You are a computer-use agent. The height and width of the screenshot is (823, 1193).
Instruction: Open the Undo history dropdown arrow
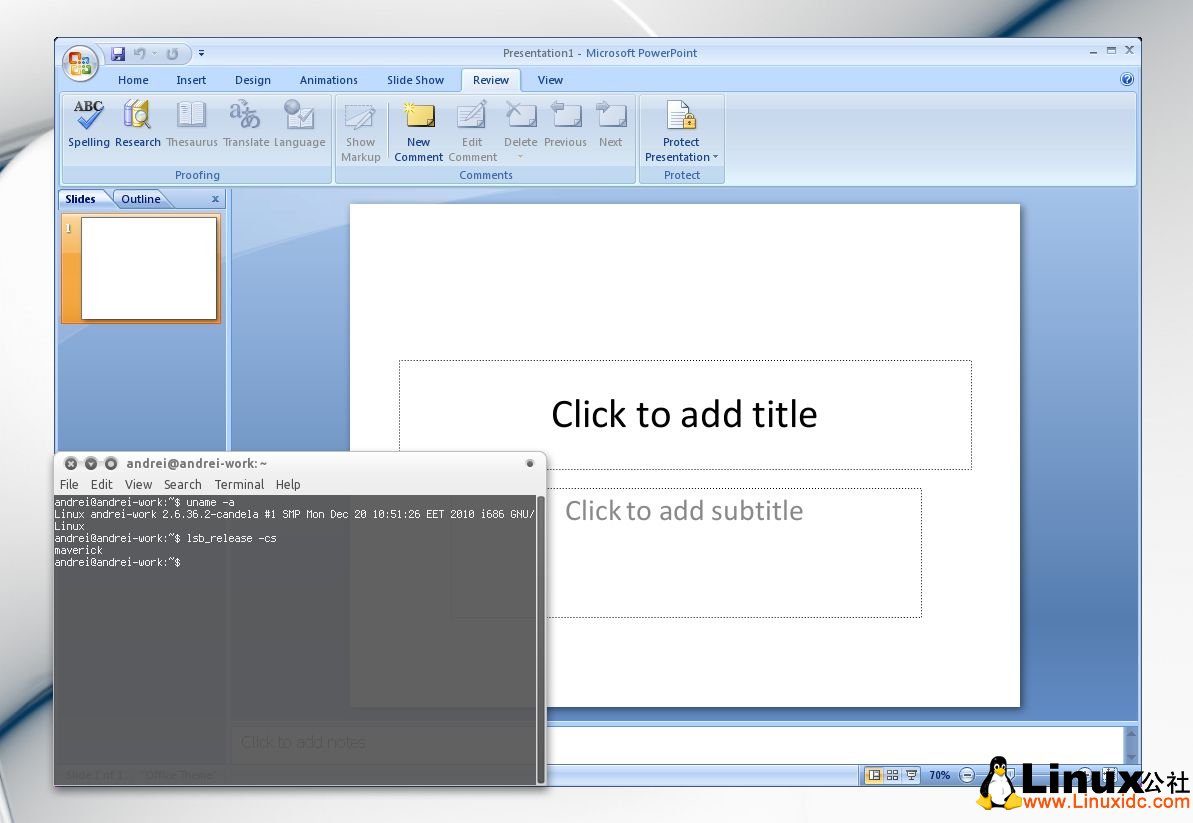(x=154, y=54)
